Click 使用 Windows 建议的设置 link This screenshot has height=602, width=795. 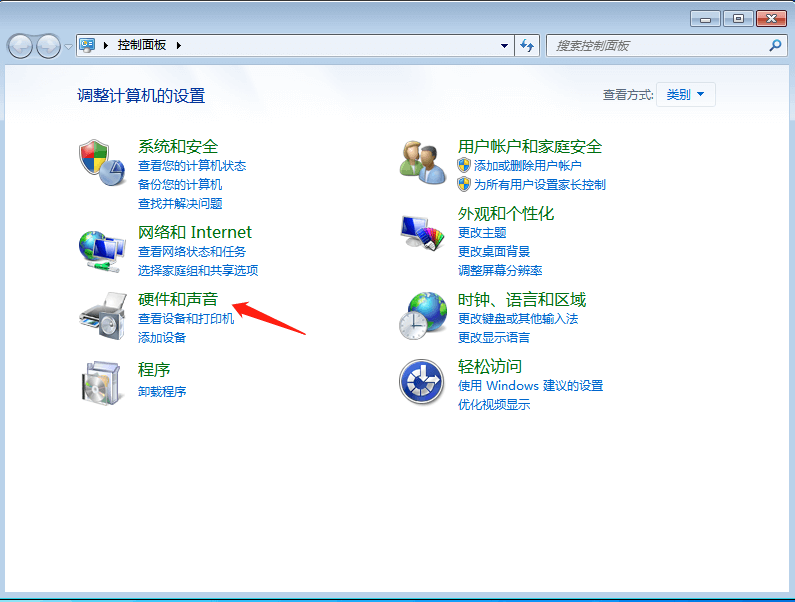click(530, 385)
